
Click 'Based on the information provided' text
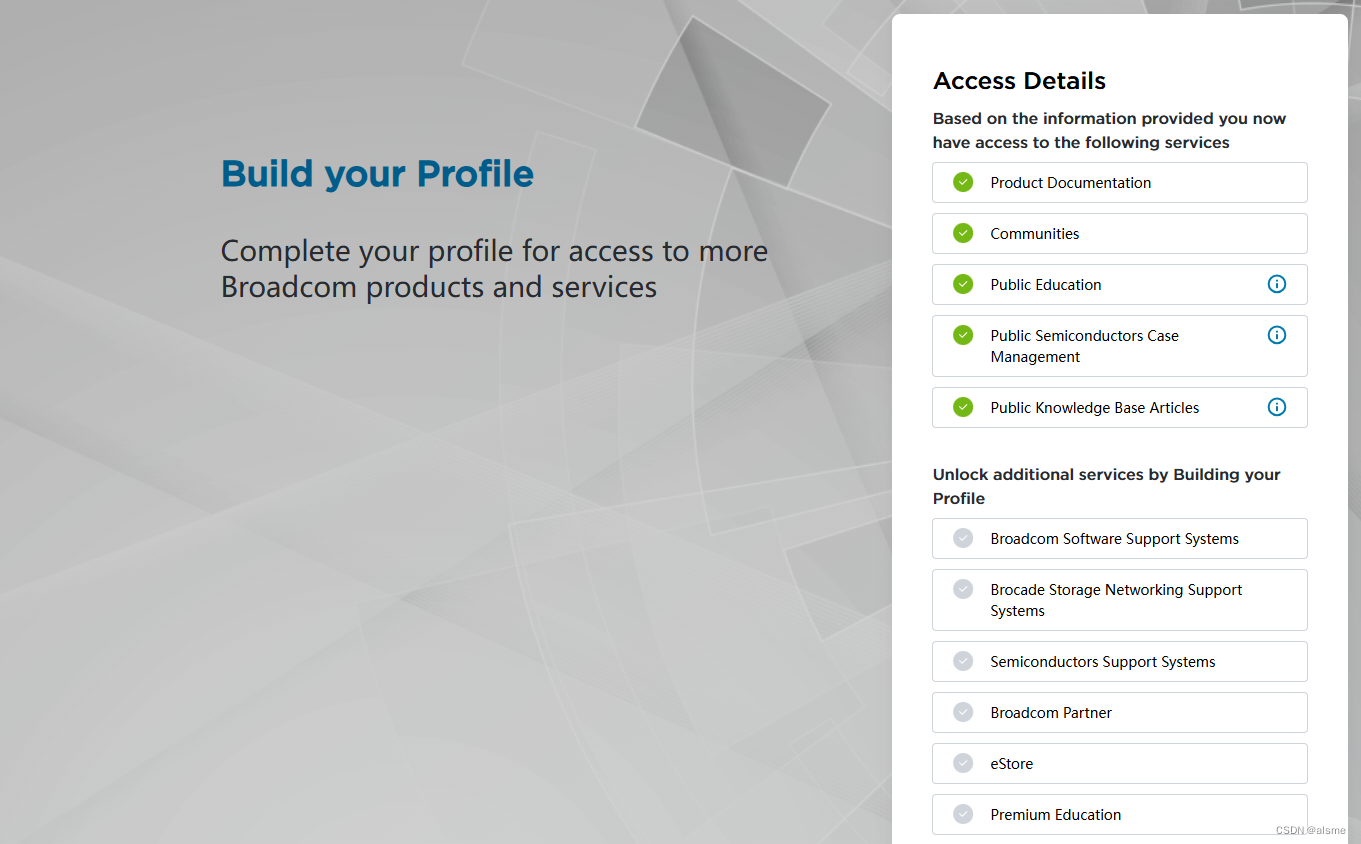[1109, 130]
